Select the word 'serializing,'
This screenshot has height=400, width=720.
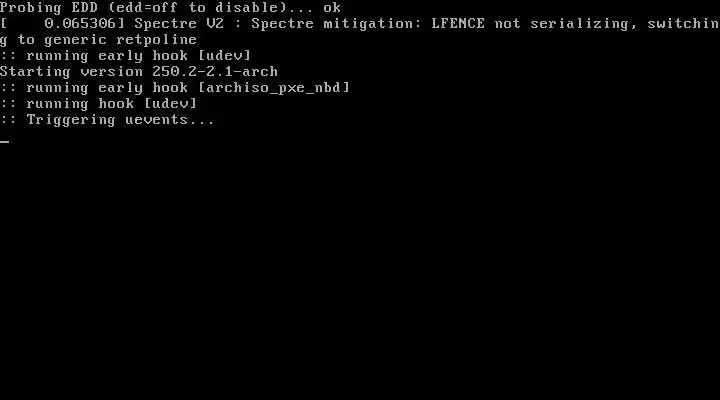tap(584, 24)
